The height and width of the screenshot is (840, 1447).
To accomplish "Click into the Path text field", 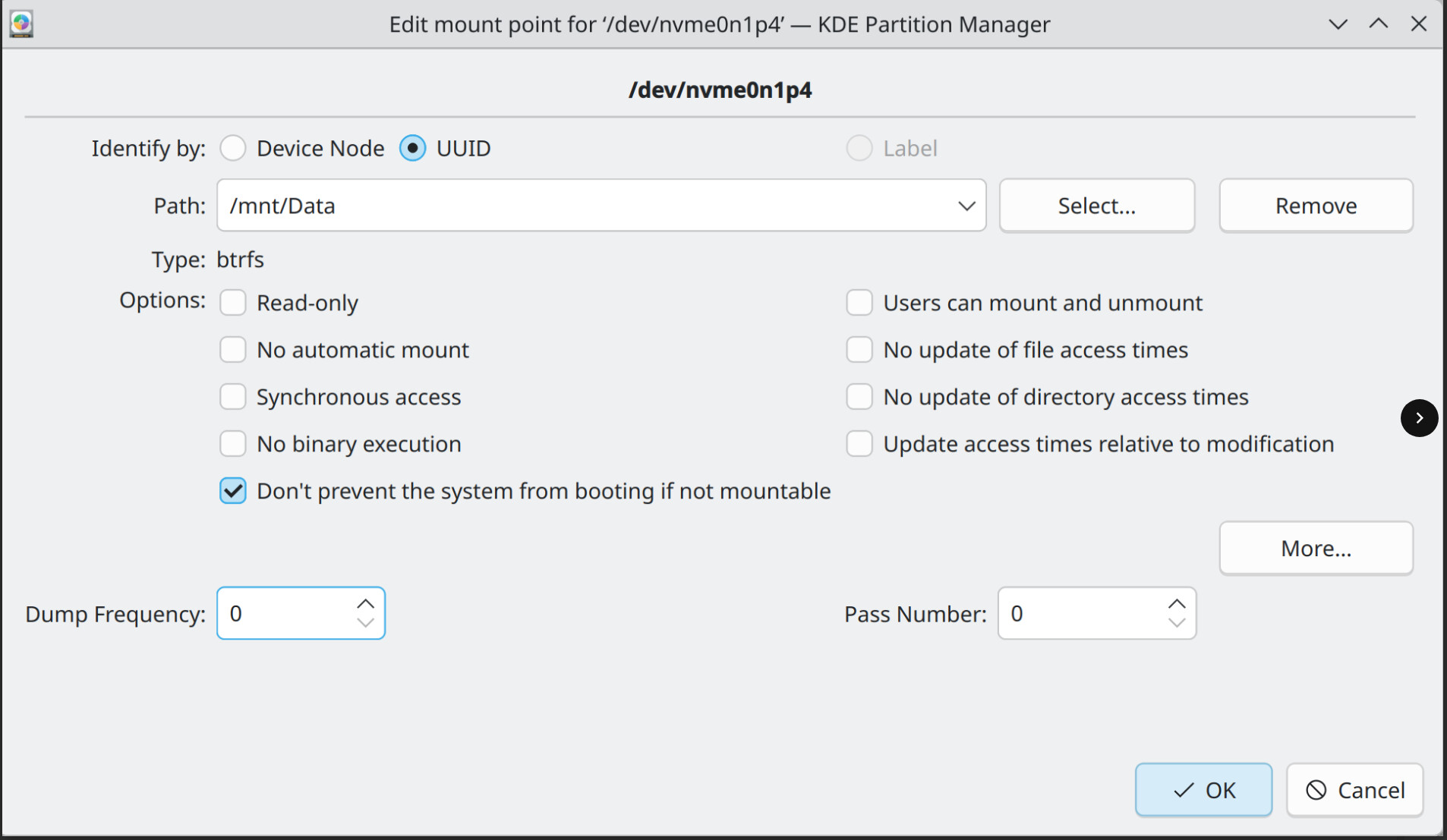I will (577, 206).
